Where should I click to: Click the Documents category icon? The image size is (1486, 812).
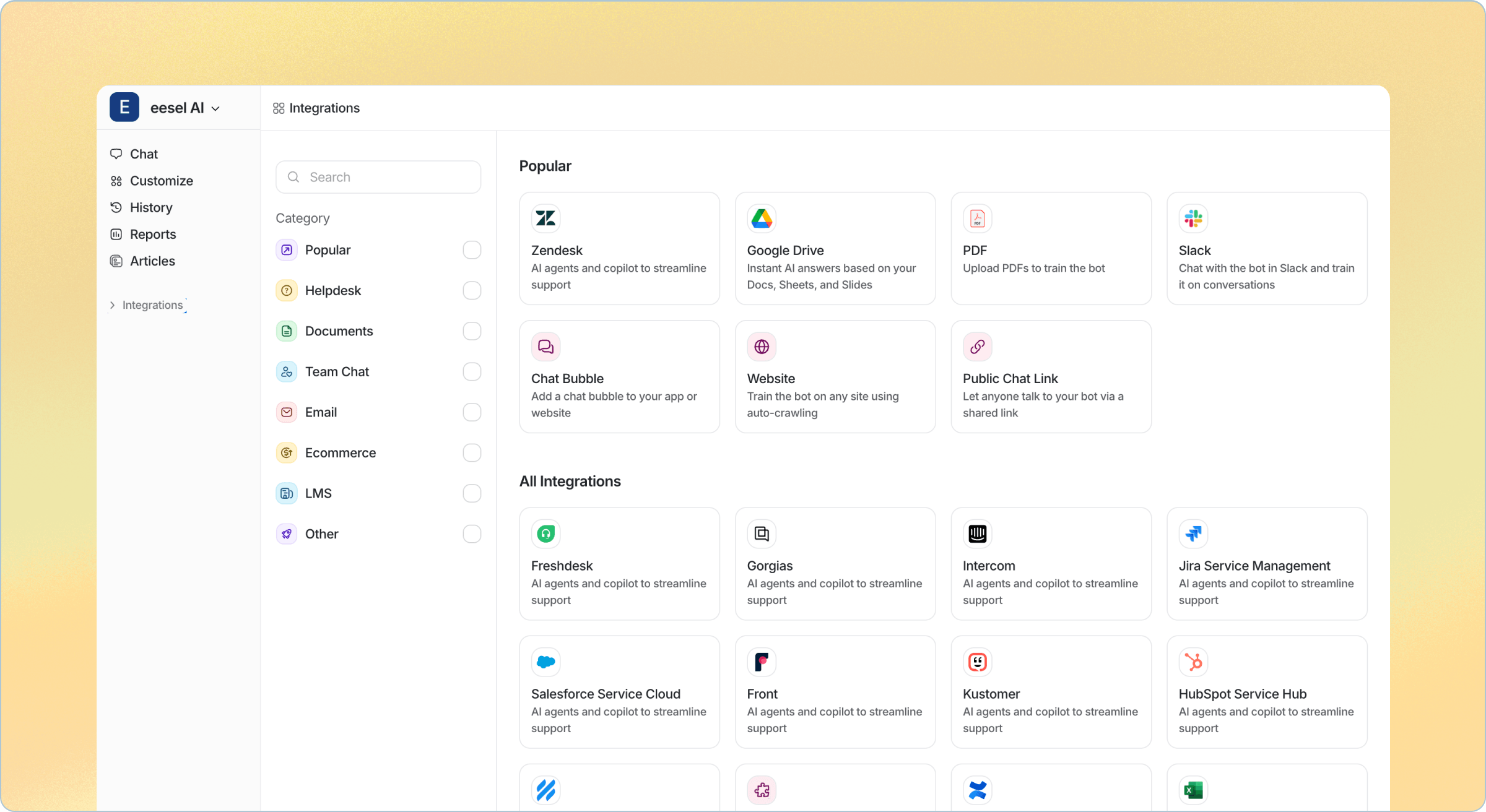click(287, 331)
